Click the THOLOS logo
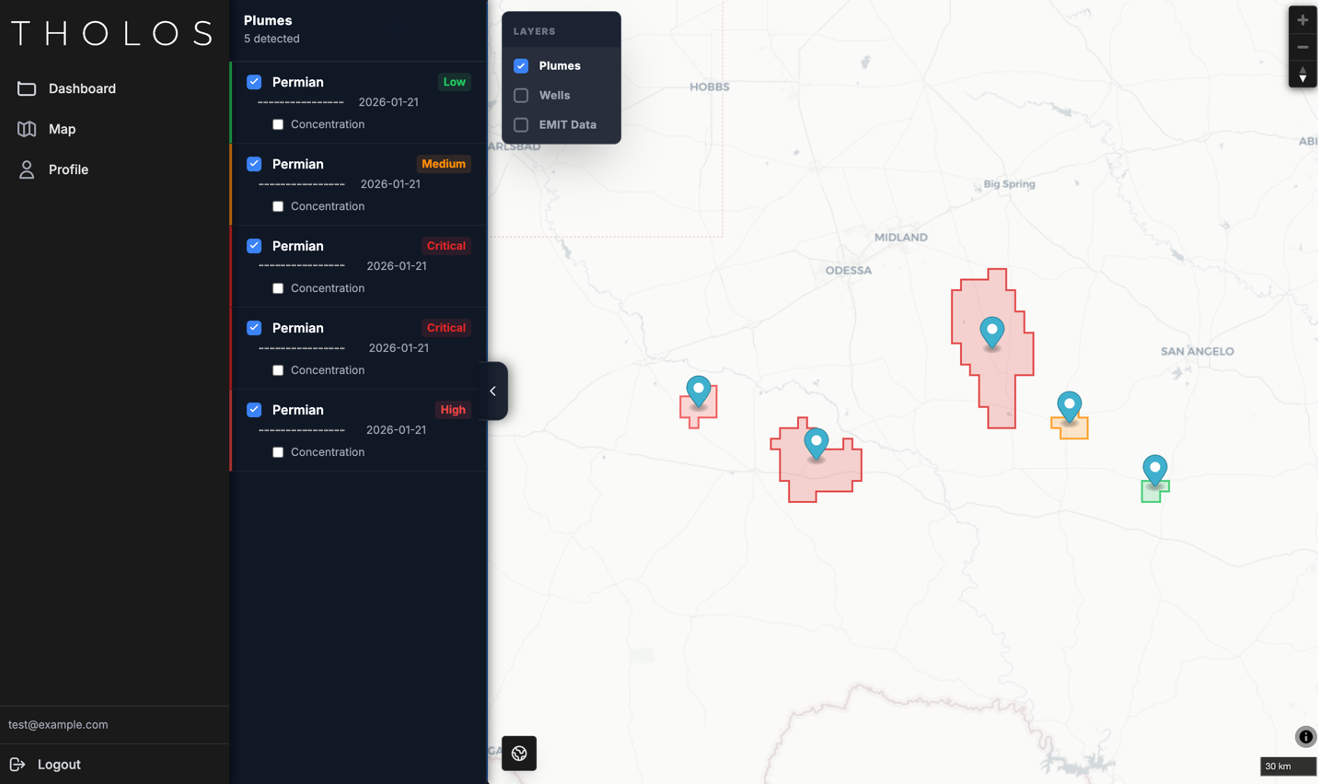Screen dimensions: 1318x784 [113, 33]
